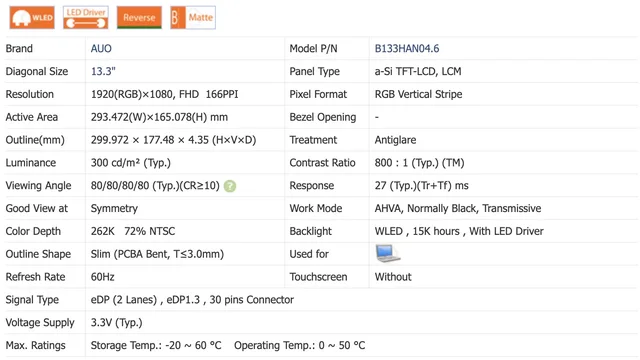The width and height of the screenshot is (640, 360).
Task: Click the WLED backlight badge icon
Action: 32,18
